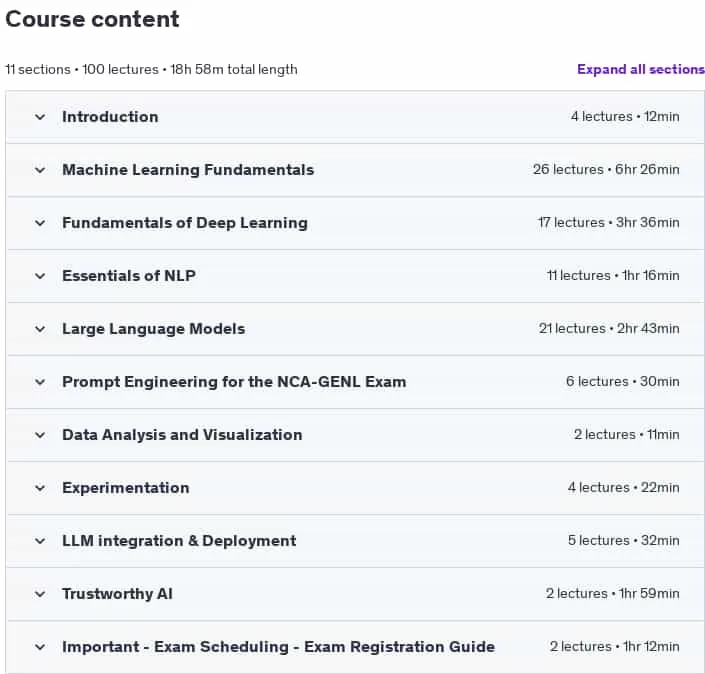Viewport: 705px width, 674px height.
Task: Open the Large Language Models chevron
Action: pos(40,329)
